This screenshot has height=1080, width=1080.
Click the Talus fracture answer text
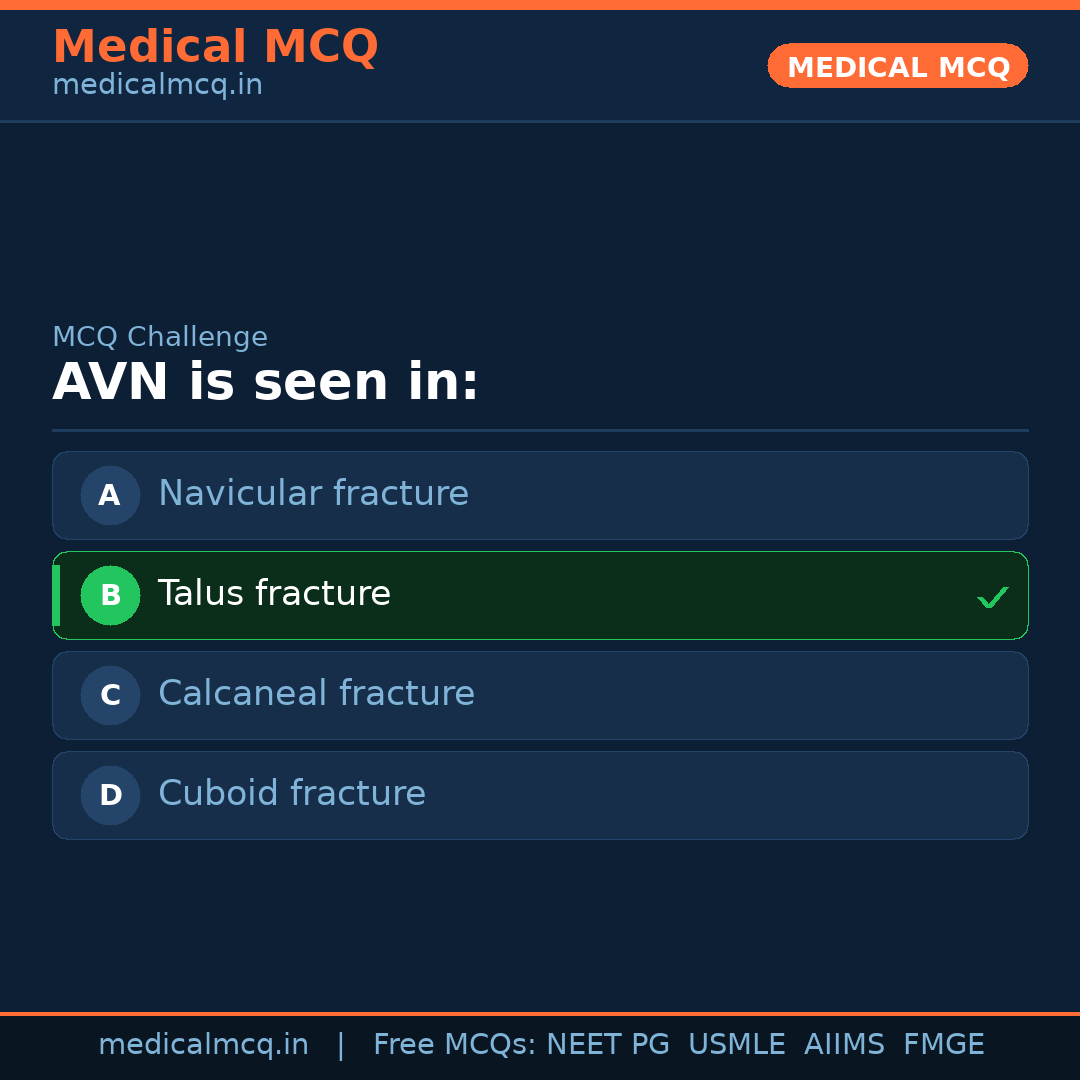coord(274,594)
